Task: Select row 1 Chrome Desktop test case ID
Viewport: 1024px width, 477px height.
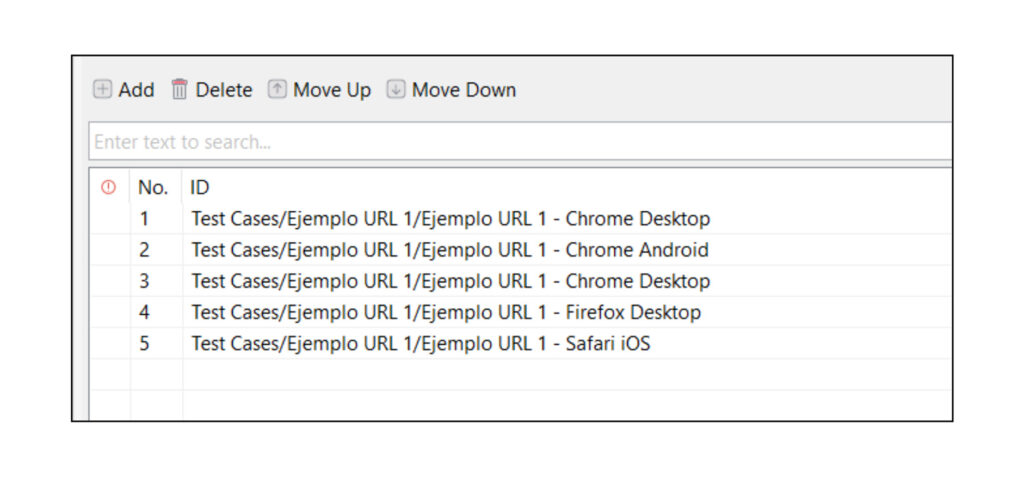Action: (x=450, y=219)
